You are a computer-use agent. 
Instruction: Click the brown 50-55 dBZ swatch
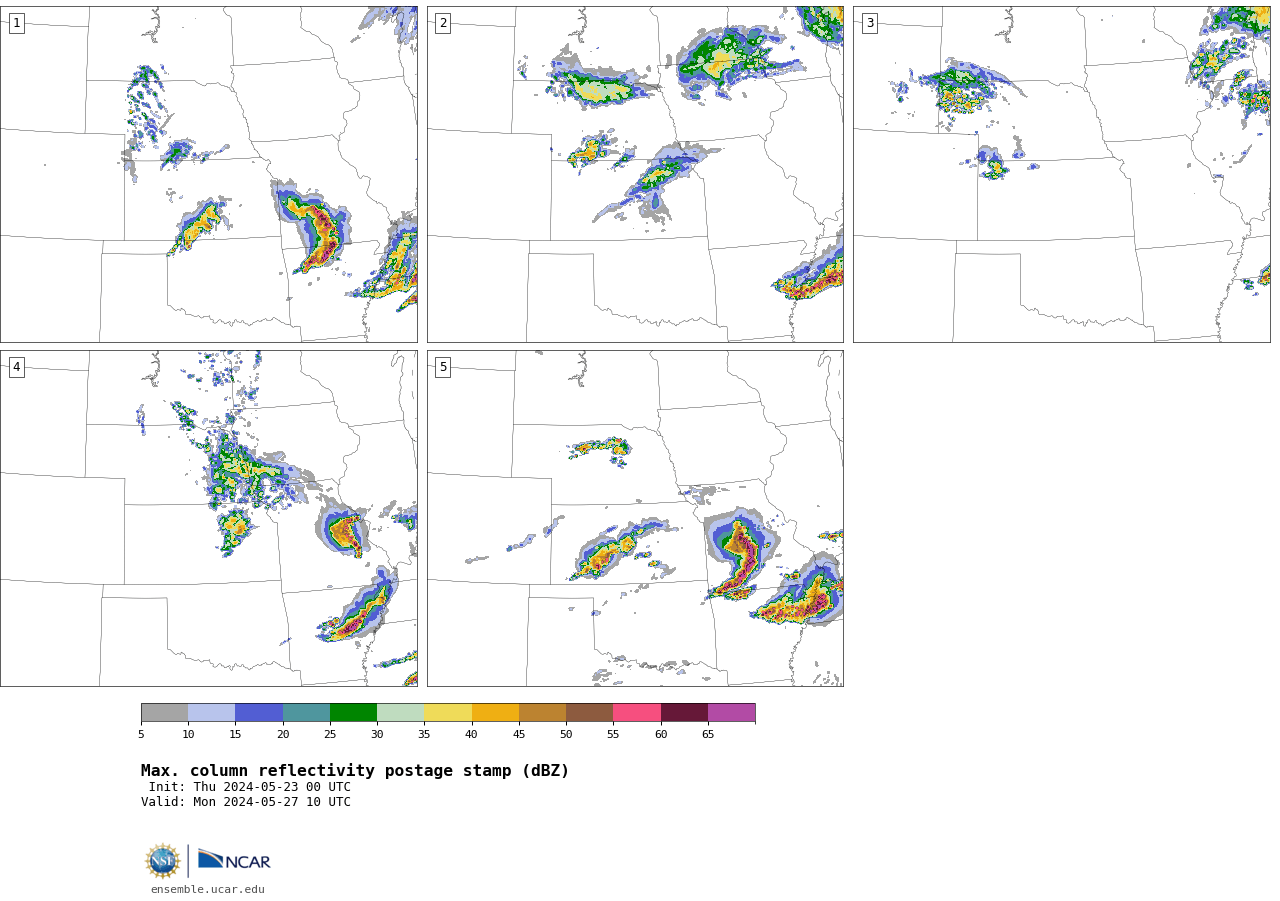click(x=590, y=713)
